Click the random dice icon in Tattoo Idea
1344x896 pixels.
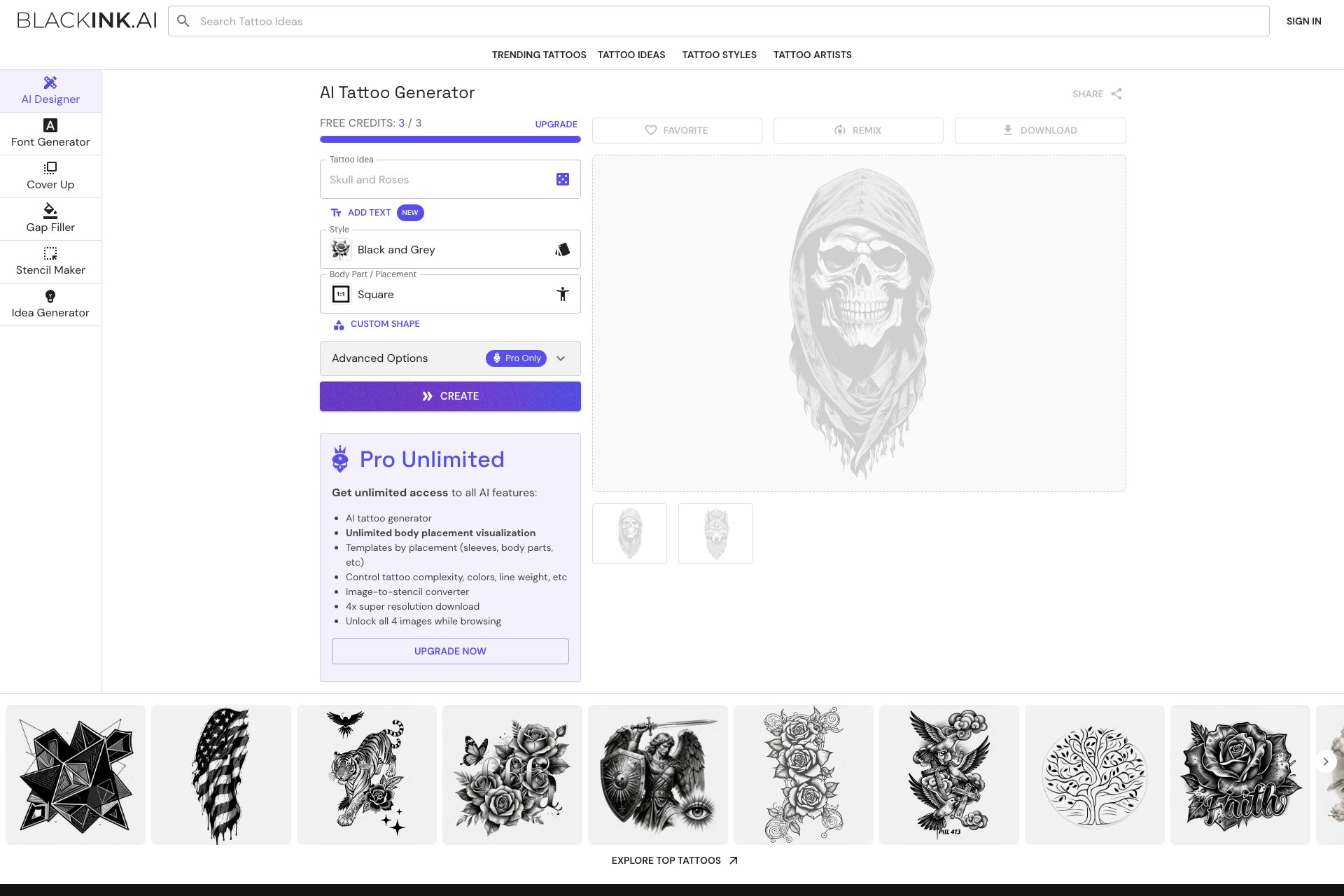pos(562,180)
